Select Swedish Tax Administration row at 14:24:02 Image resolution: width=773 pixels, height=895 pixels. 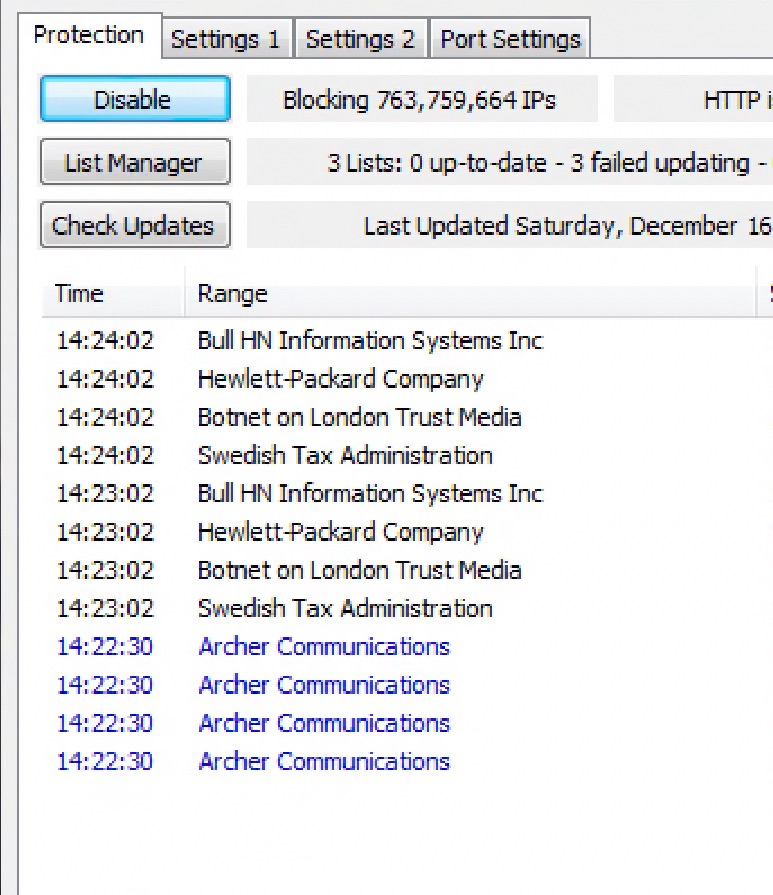click(x=345, y=455)
